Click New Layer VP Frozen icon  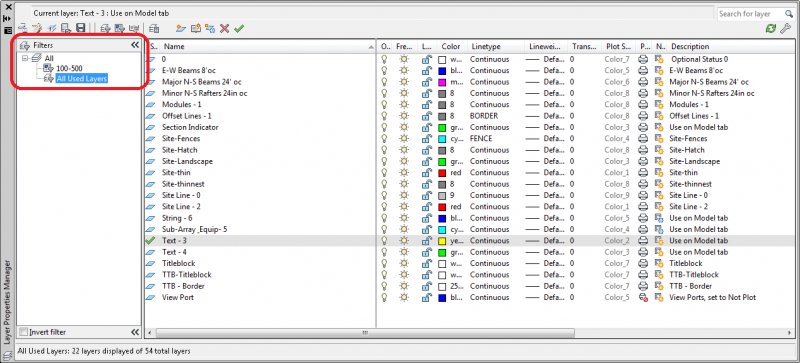click(210, 28)
